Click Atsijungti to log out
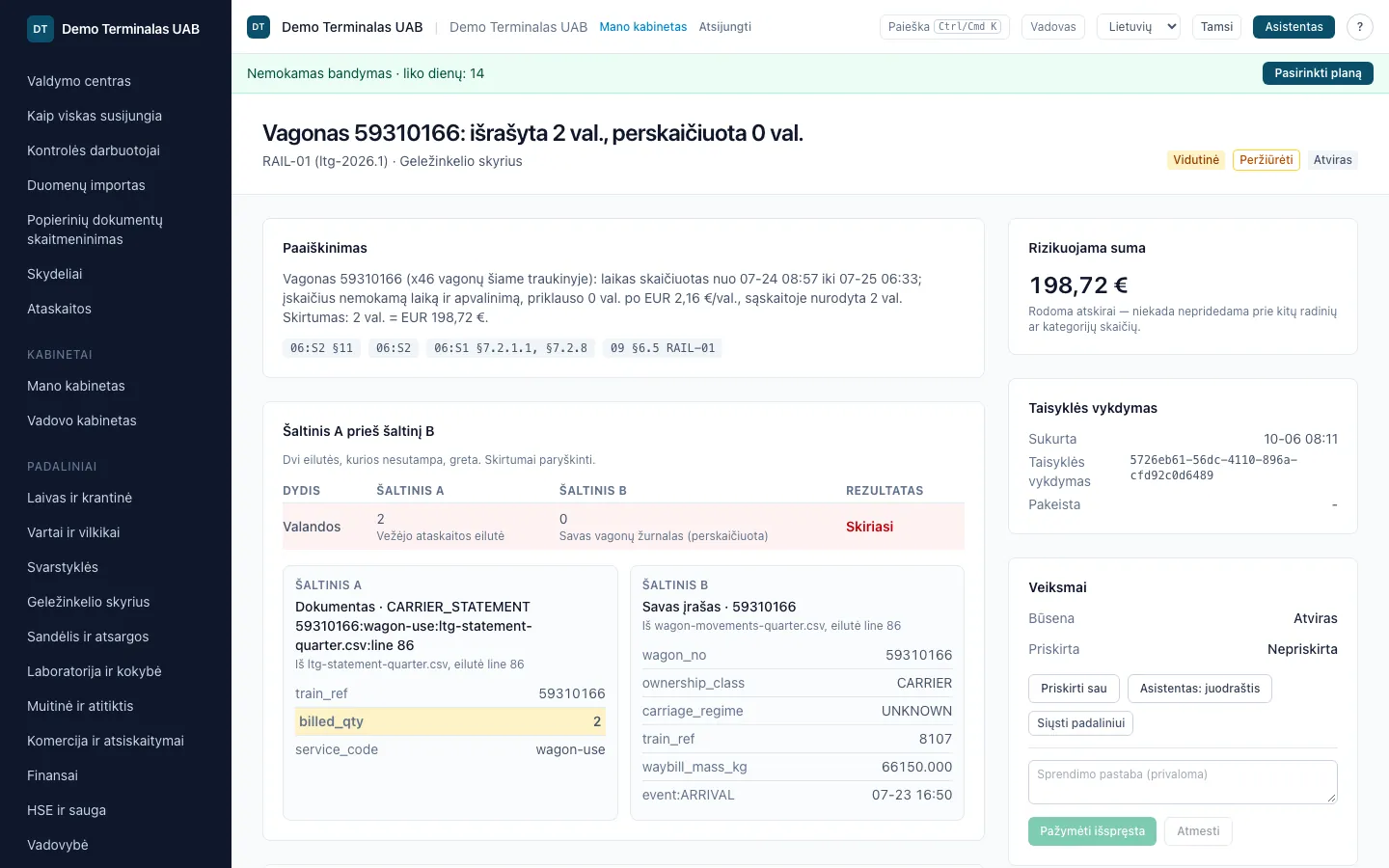1389x868 pixels. click(x=725, y=27)
